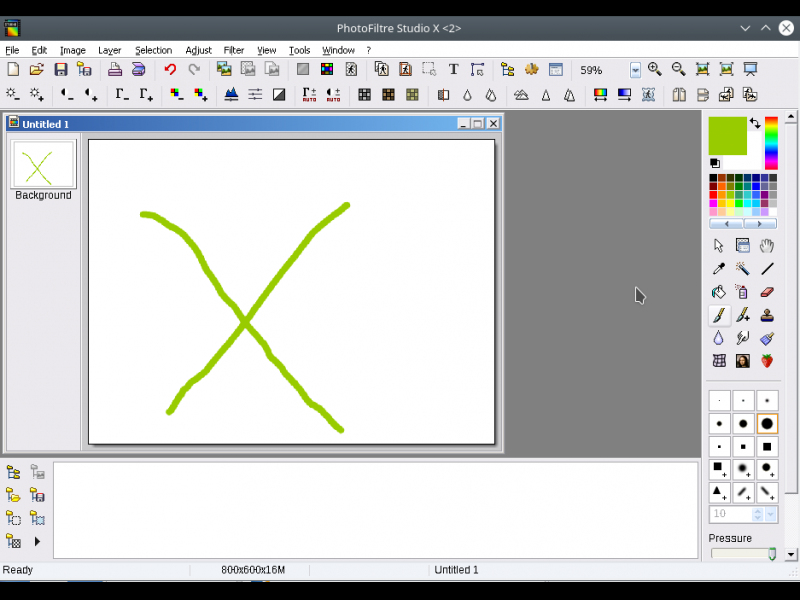Choose the Pipette color picker tool

718,269
